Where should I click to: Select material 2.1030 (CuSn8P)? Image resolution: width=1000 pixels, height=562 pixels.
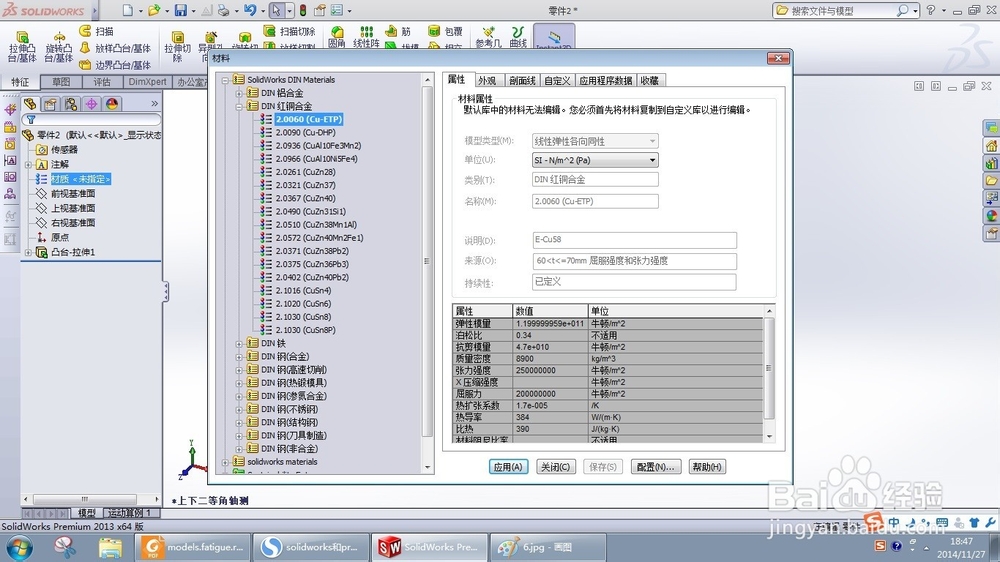[305, 330]
